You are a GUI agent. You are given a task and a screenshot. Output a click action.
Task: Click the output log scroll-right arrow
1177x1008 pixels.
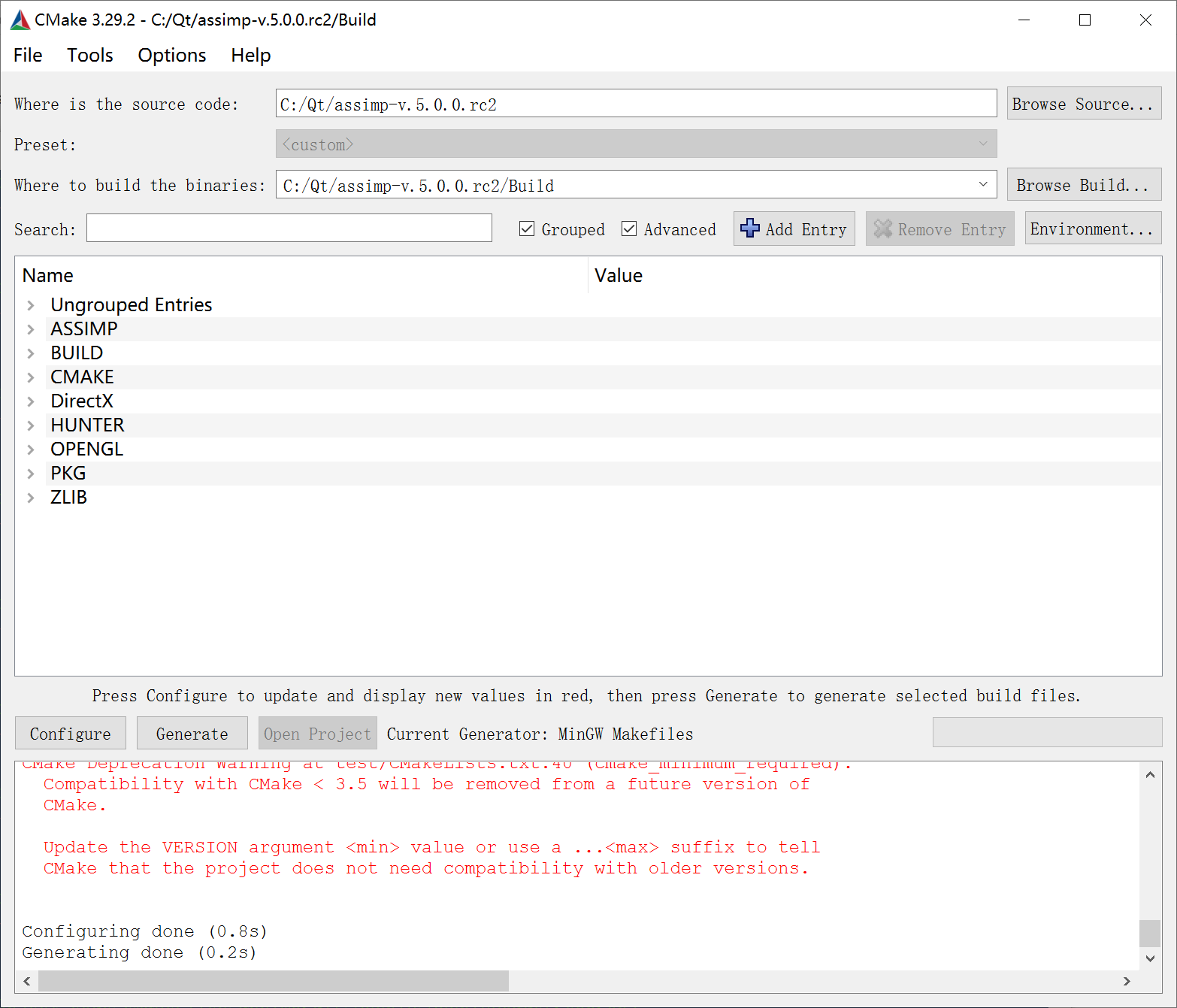[1127, 981]
